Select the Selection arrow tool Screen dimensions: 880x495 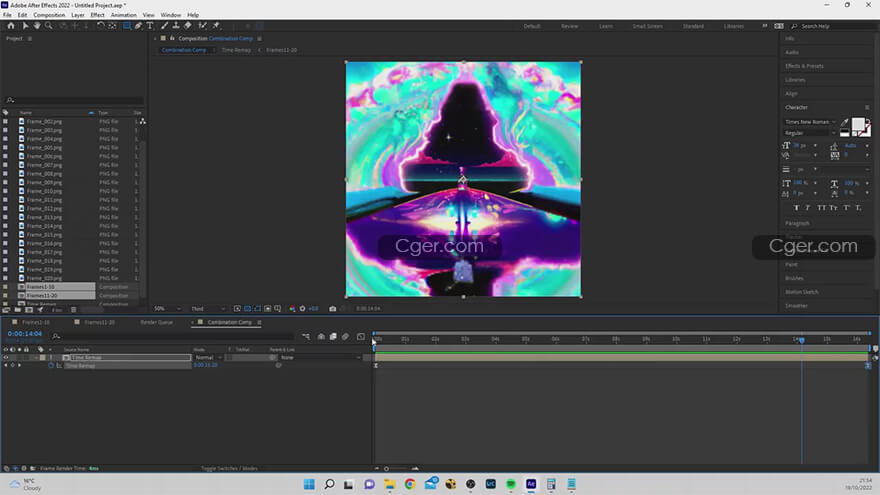pos(25,26)
